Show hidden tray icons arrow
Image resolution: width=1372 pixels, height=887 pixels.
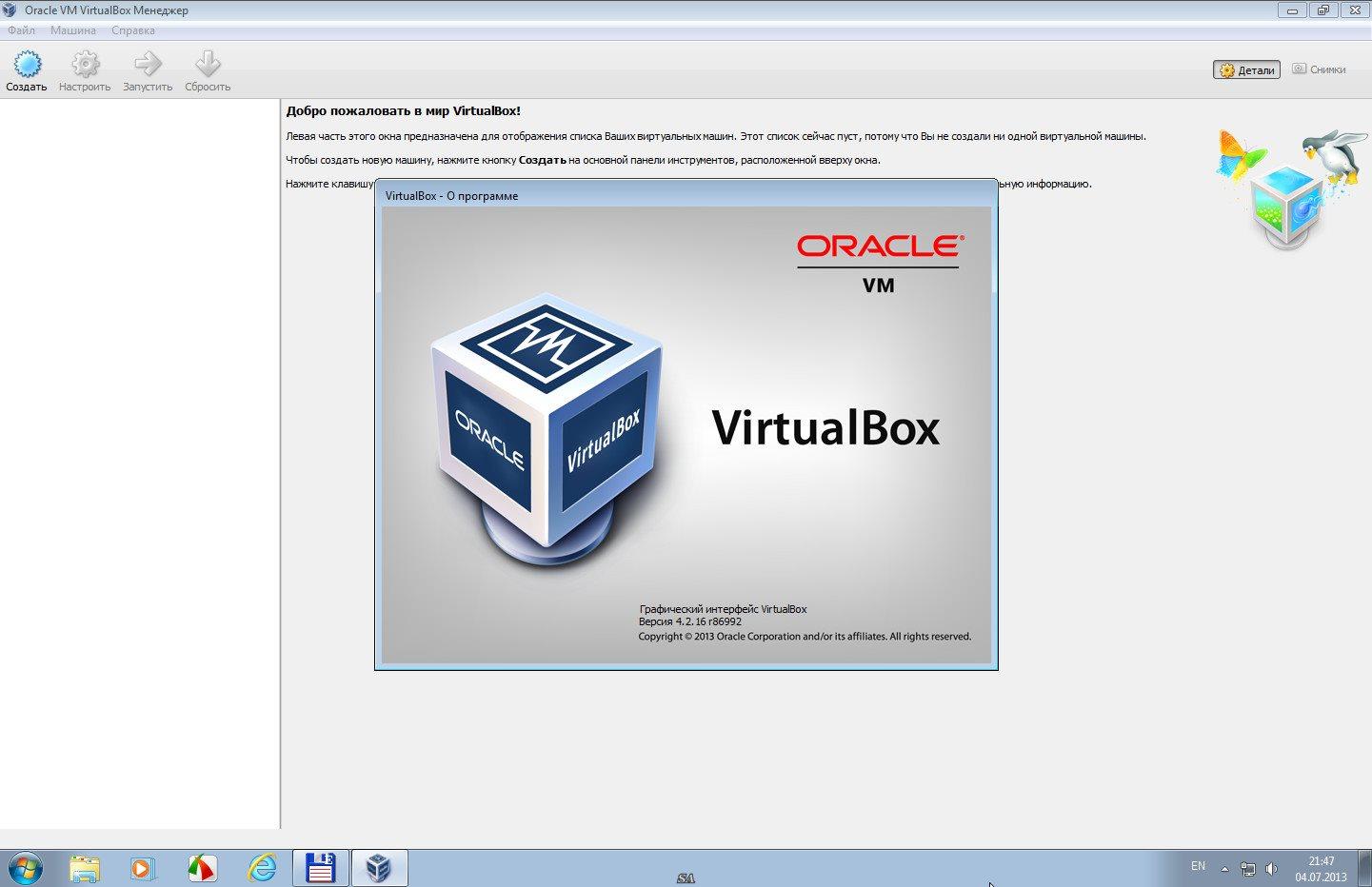click(1224, 869)
